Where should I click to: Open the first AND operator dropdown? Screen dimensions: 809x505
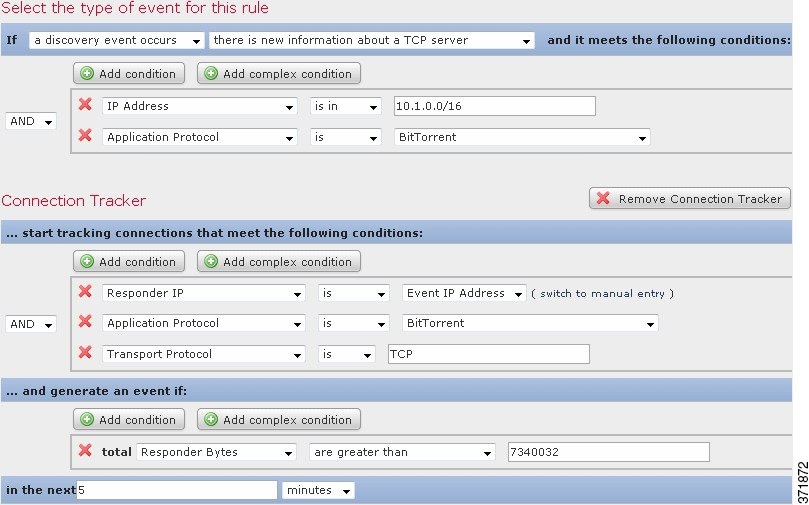pyautogui.click(x=31, y=122)
